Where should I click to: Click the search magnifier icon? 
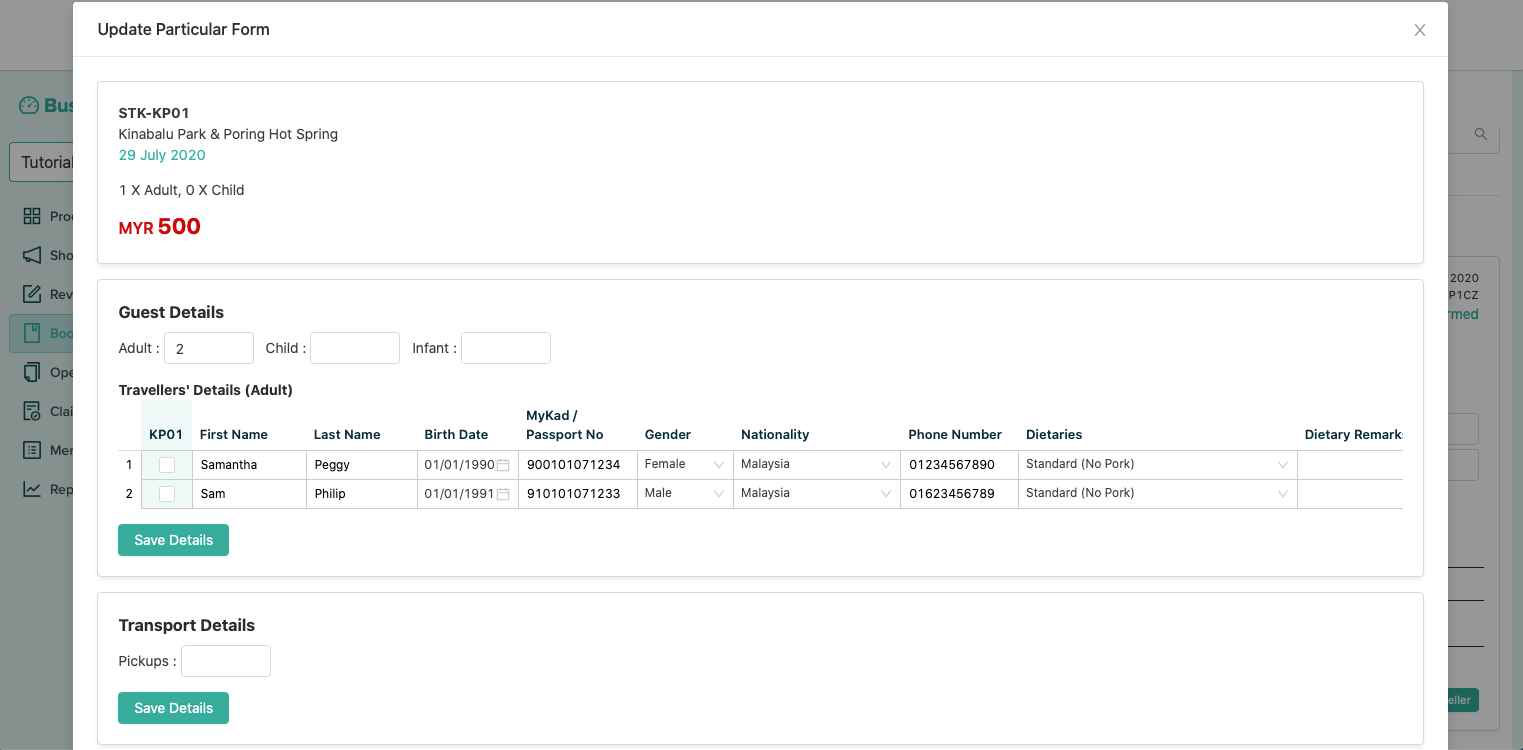(x=1481, y=134)
